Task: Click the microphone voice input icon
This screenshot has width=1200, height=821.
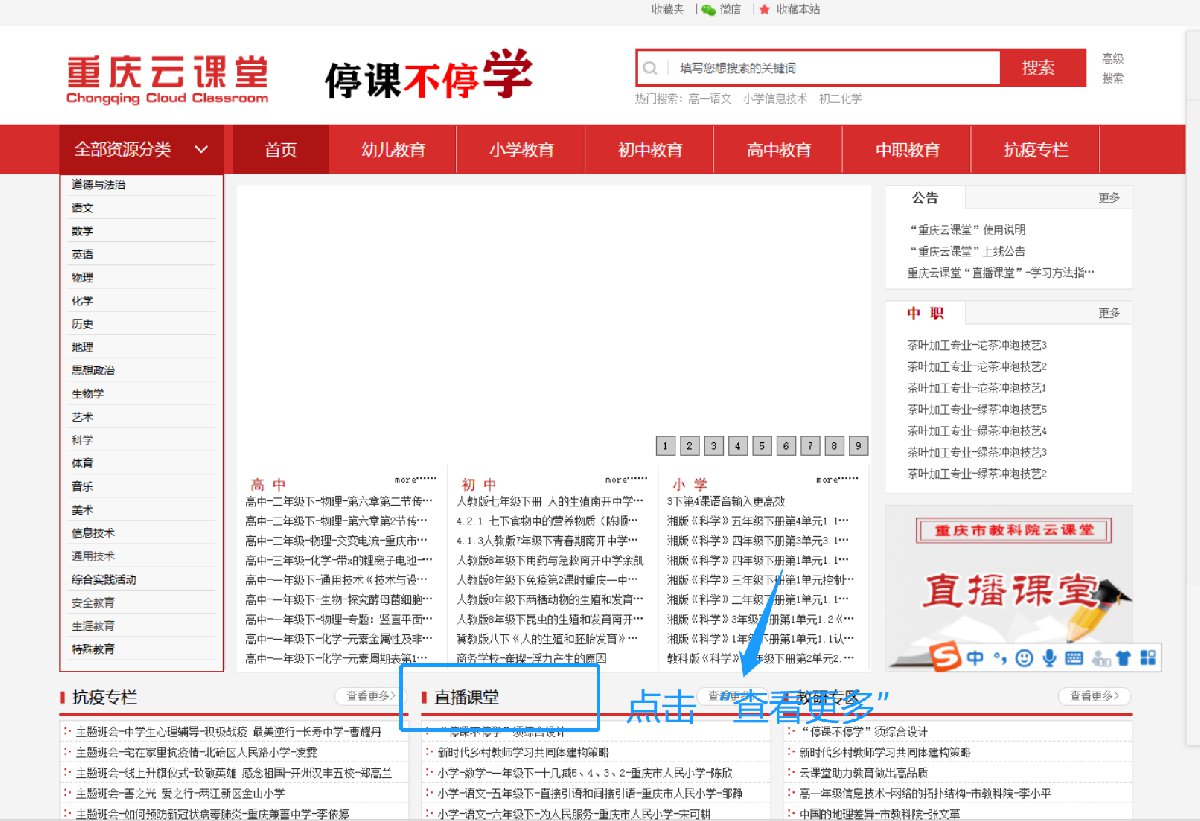Action: click(1049, 658)
